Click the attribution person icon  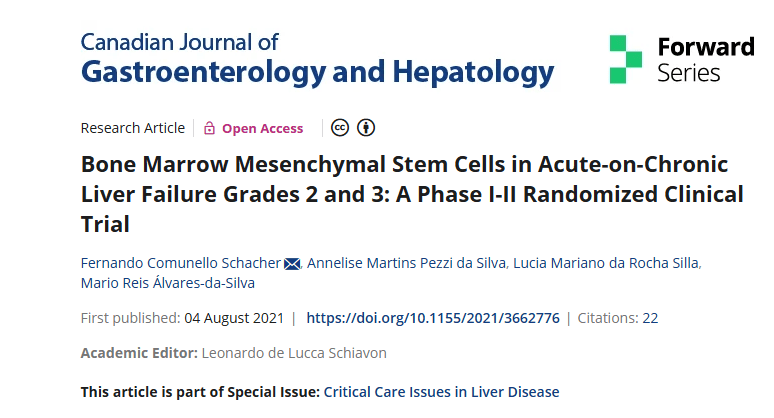click(366, 128)
